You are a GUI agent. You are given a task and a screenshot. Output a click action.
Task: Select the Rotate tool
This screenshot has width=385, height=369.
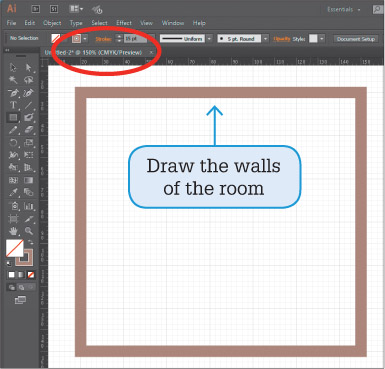coord(13,143)
